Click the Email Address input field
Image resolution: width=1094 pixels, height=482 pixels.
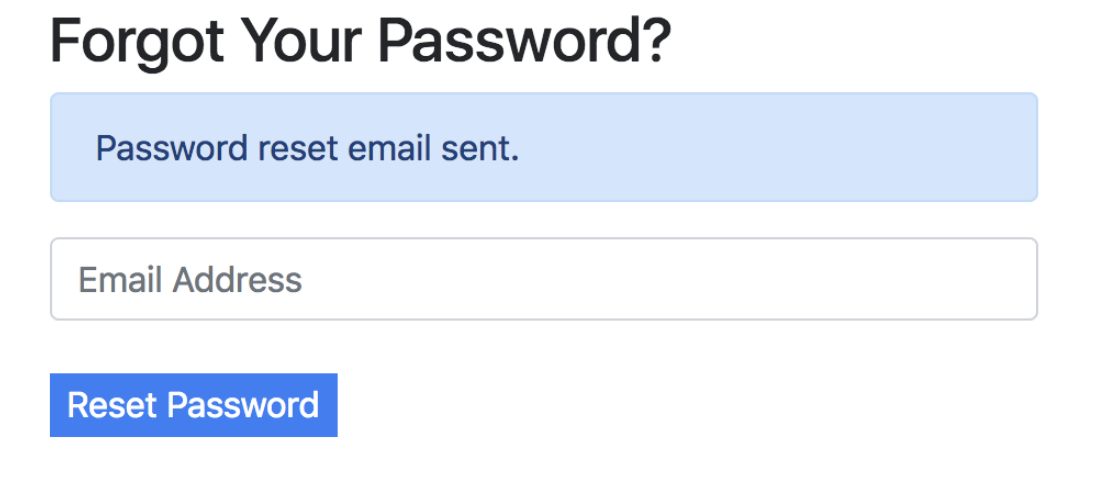click(x=543, y=279)
